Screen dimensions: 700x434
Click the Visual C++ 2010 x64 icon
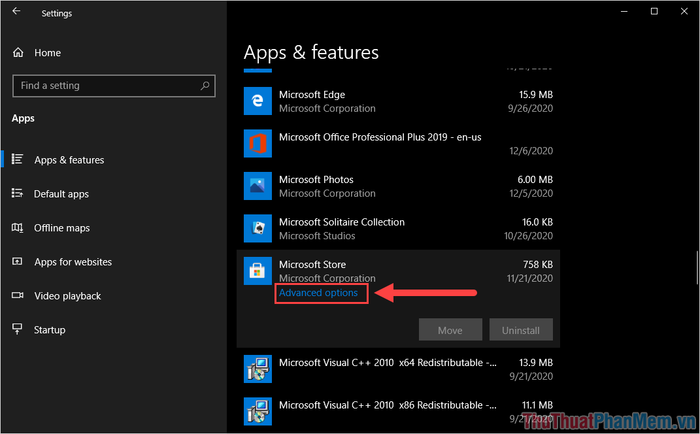click(x=258, y=369)
